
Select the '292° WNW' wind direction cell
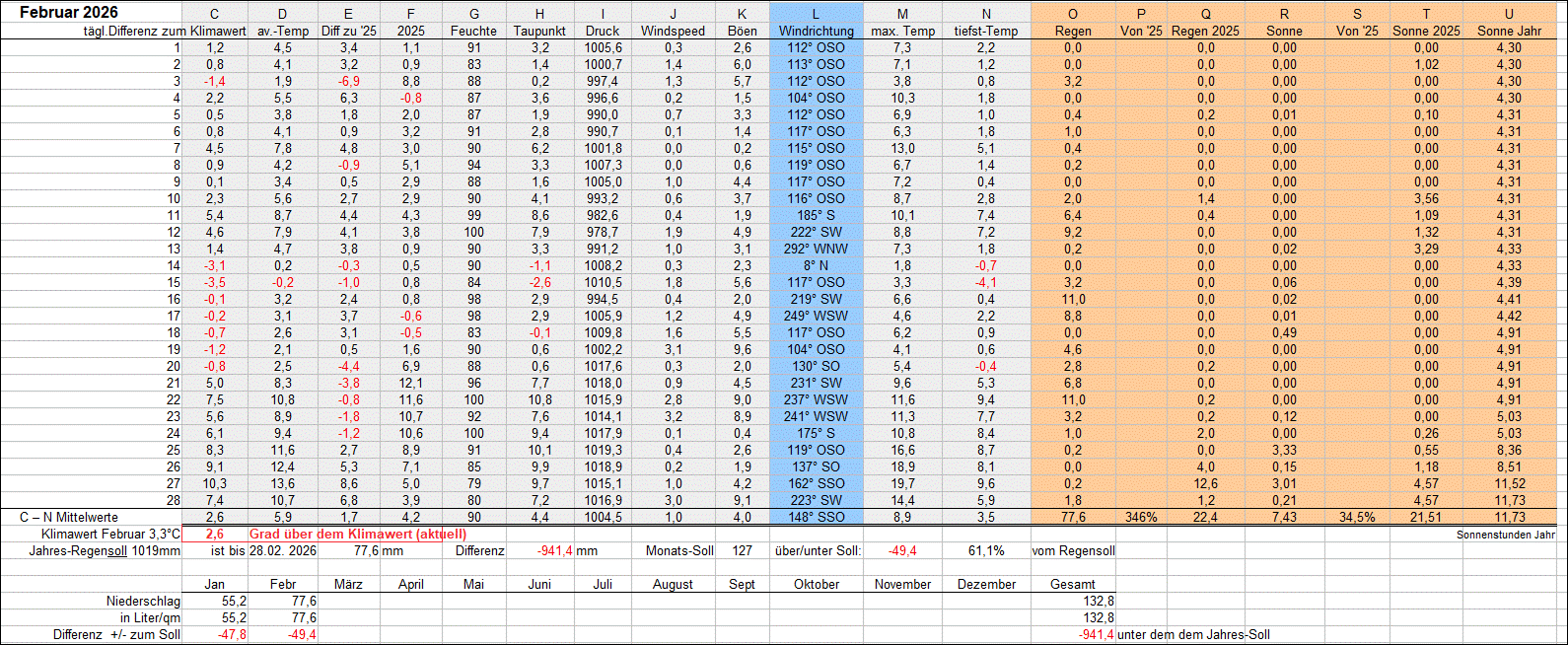click(x=816, y=249)
